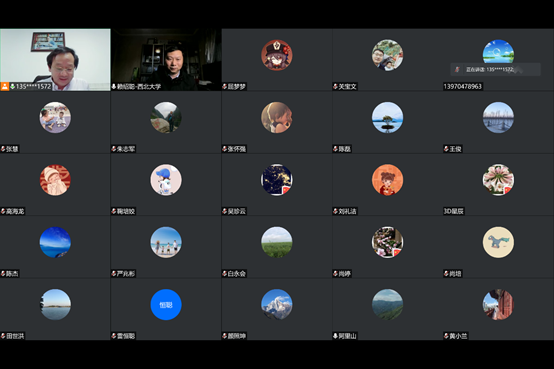Click the muted mic icon next to 关宝文
The height and width of the screenshot is (369, 554).
pyautogui.click(x=335, y=86)
